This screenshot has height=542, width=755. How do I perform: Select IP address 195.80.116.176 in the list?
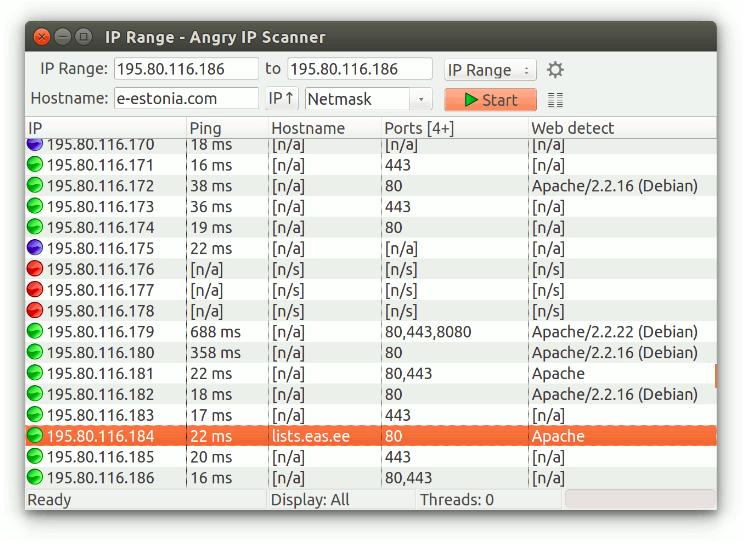pos(100,269)
